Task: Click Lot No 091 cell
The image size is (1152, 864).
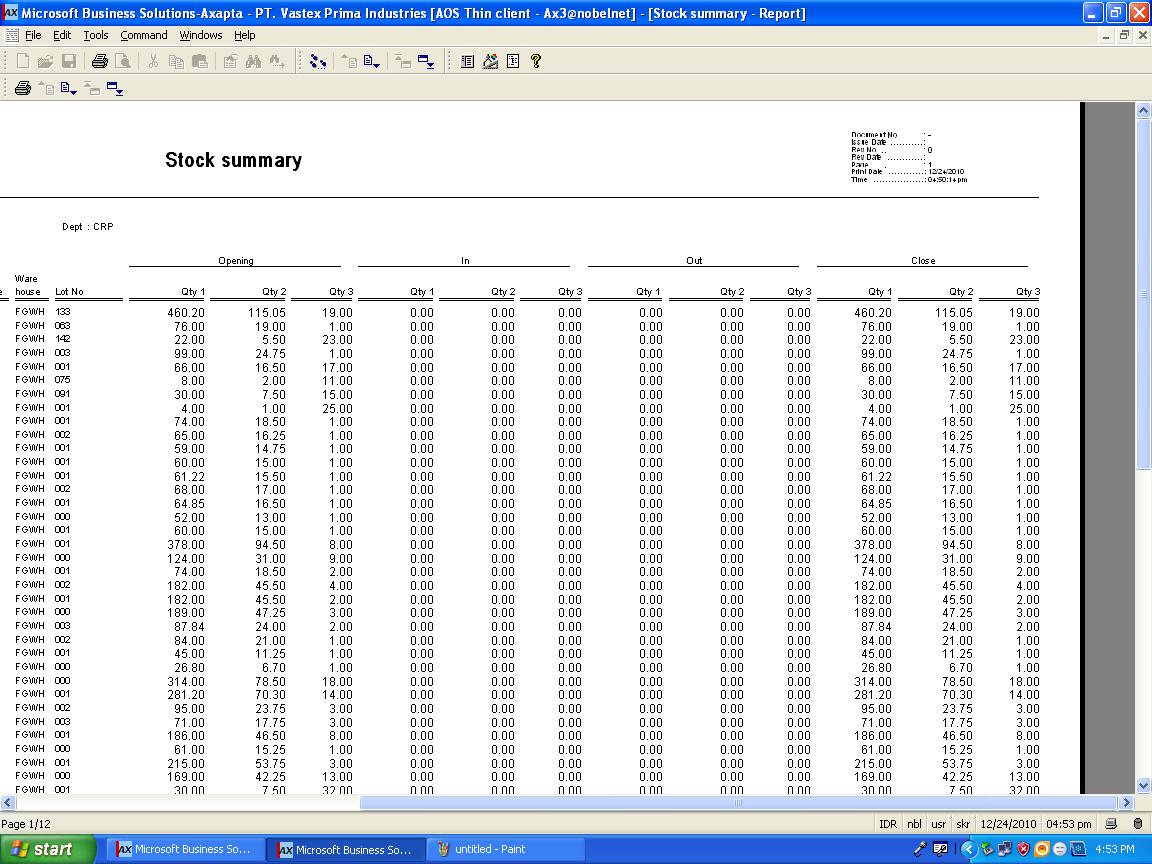Action: 62,394
